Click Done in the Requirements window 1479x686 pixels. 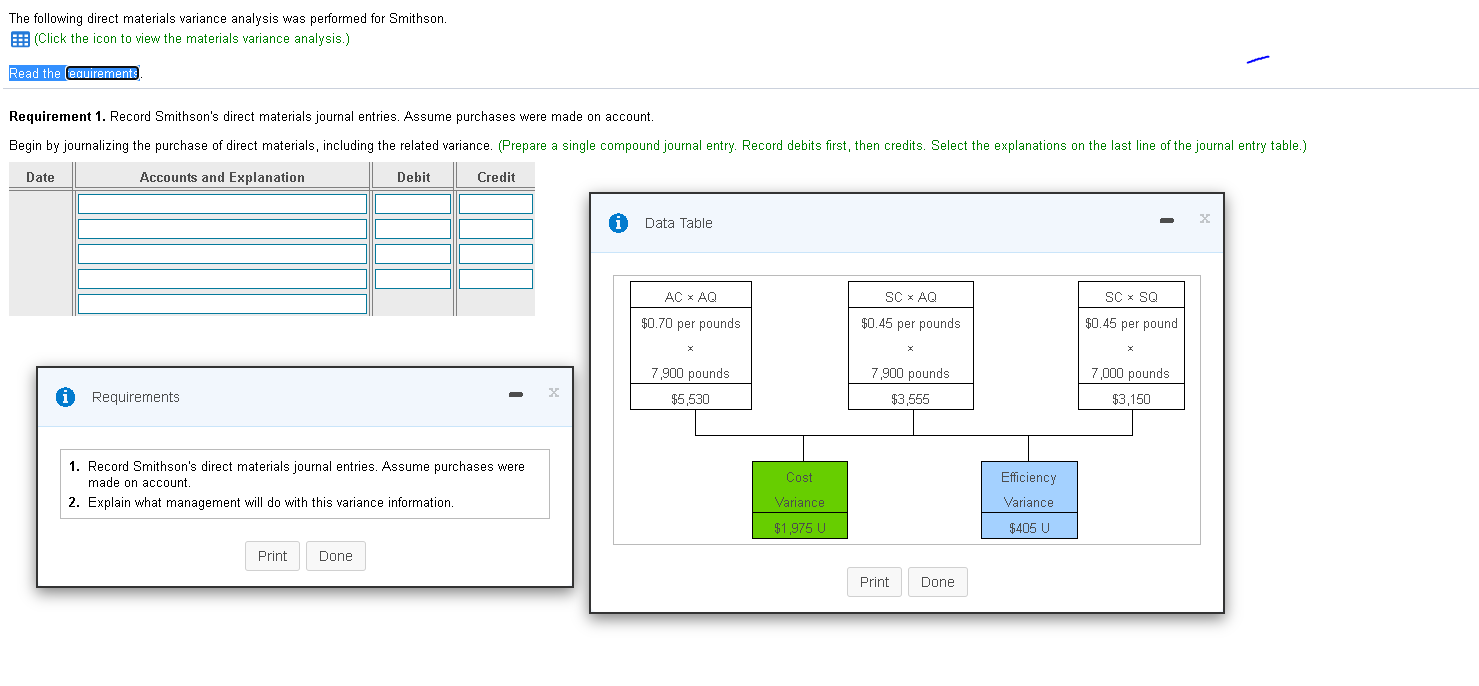(x=335, y=556)
